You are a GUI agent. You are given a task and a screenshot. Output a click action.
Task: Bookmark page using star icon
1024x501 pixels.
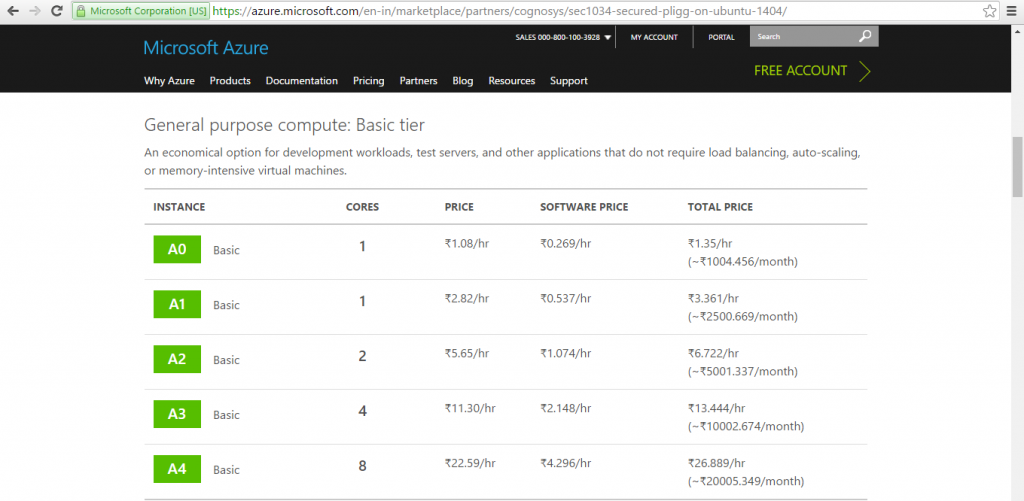tap(990, 12)
